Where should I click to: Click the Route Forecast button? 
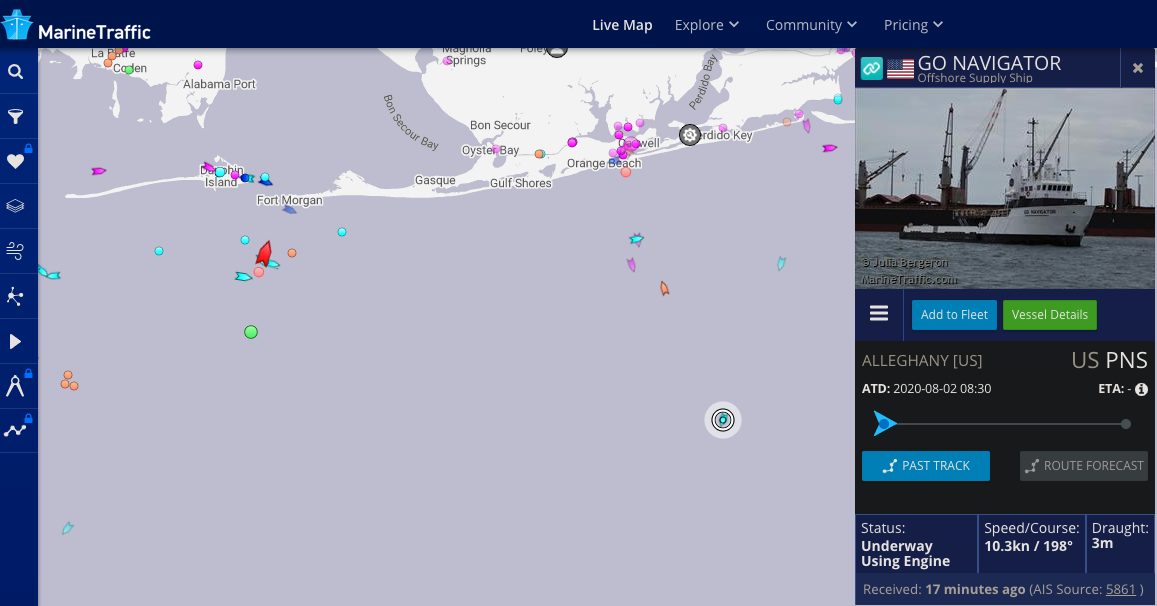(1083, 466)
